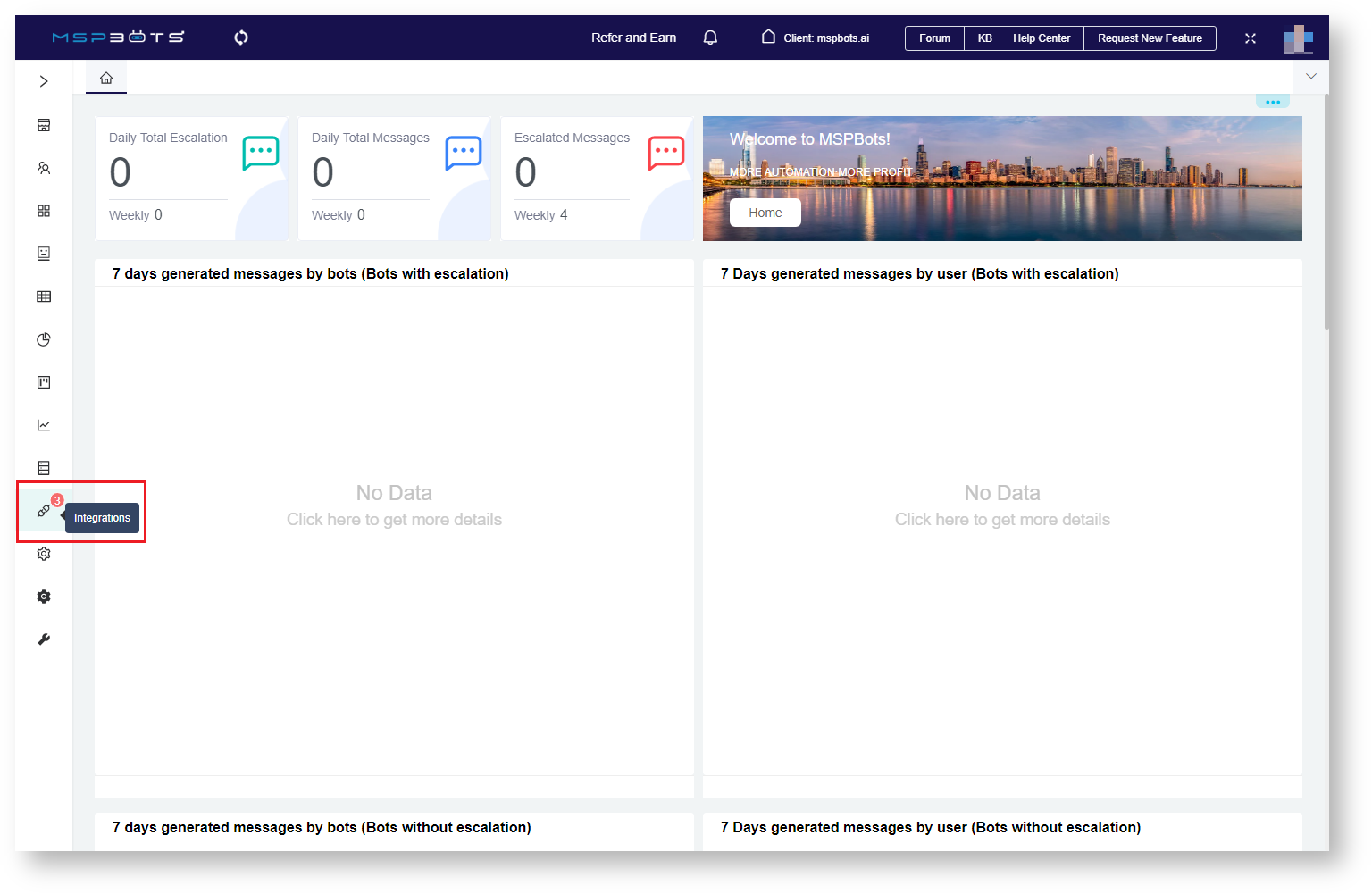Click the blue ellipsis above the banner
This screenshot has height=894, width=1372.
click(x=1272, y=101)
